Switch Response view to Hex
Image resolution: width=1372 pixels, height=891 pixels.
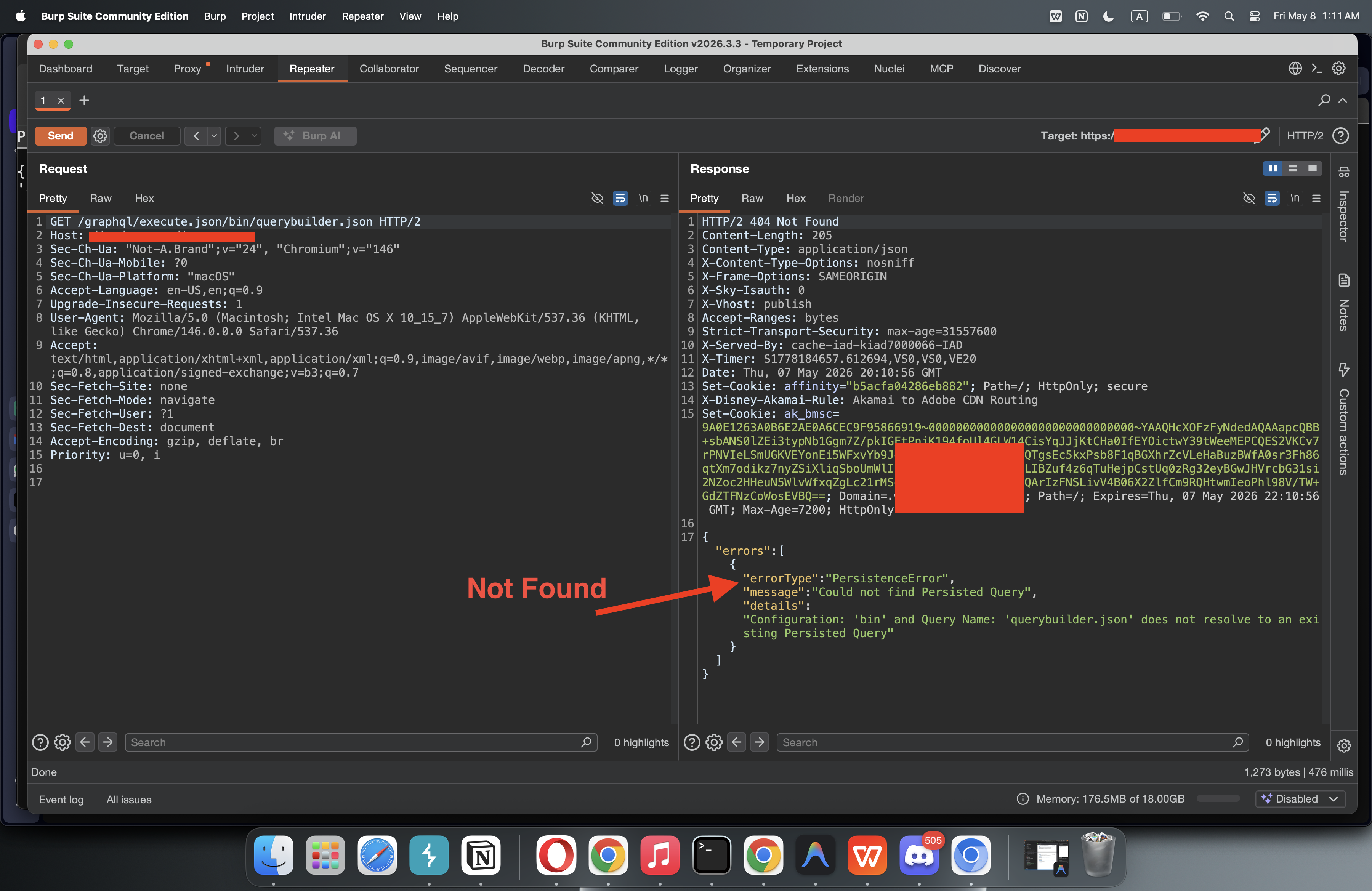coord(796,198)
